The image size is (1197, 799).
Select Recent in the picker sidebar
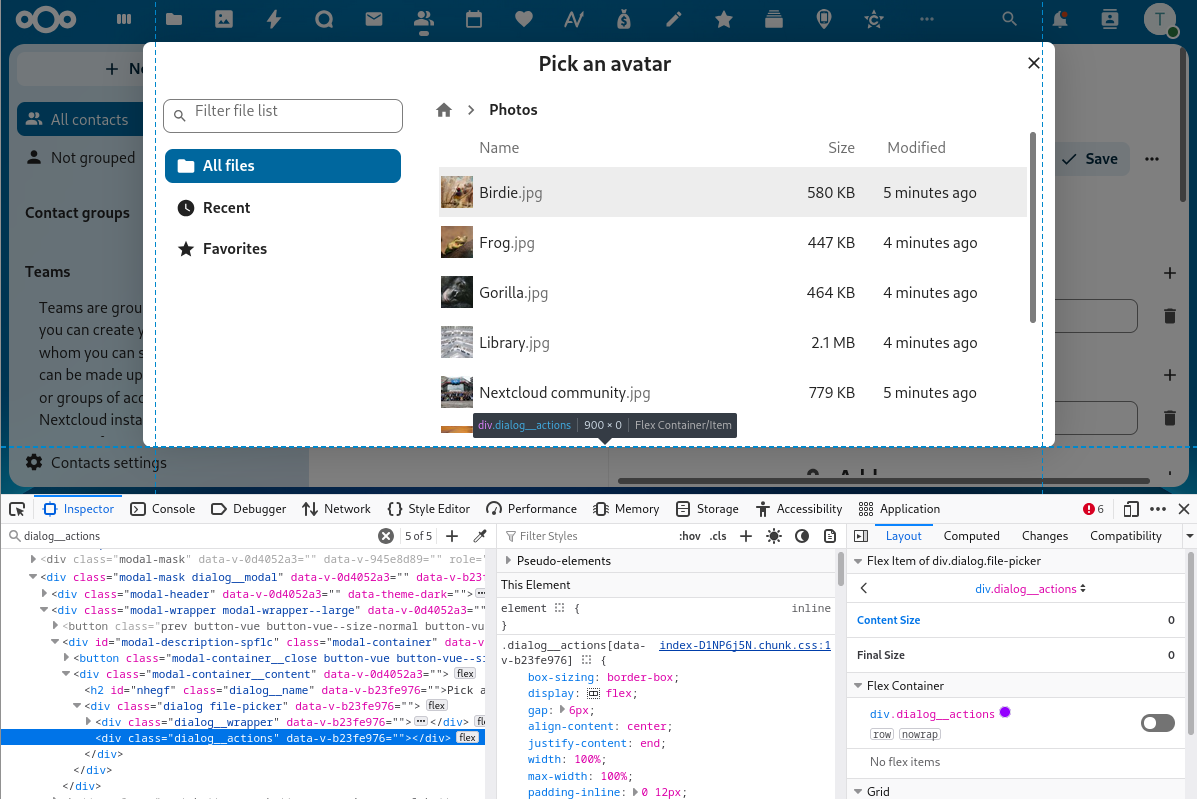tap(282, 208)
